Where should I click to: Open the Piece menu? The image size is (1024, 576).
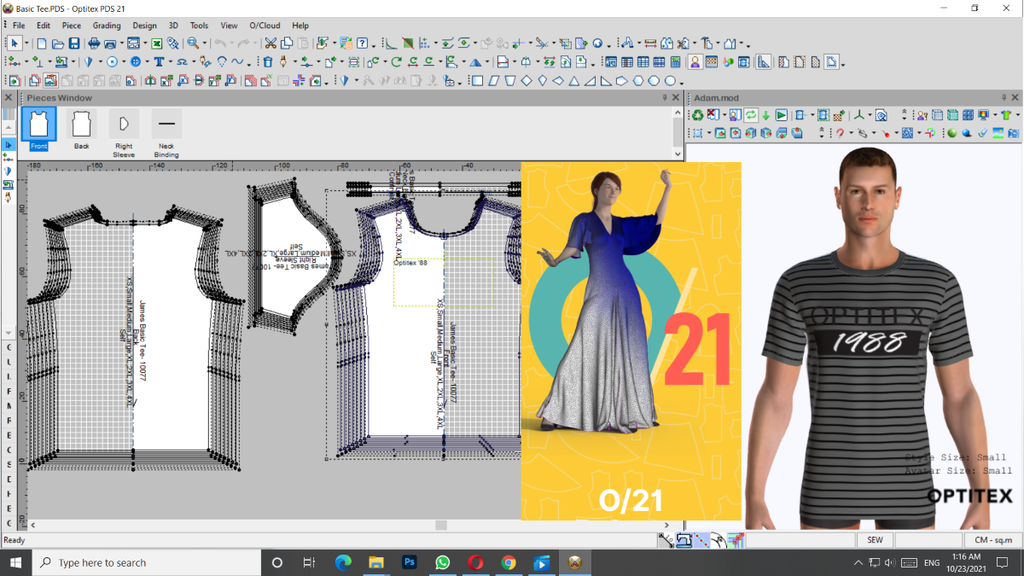71,25
